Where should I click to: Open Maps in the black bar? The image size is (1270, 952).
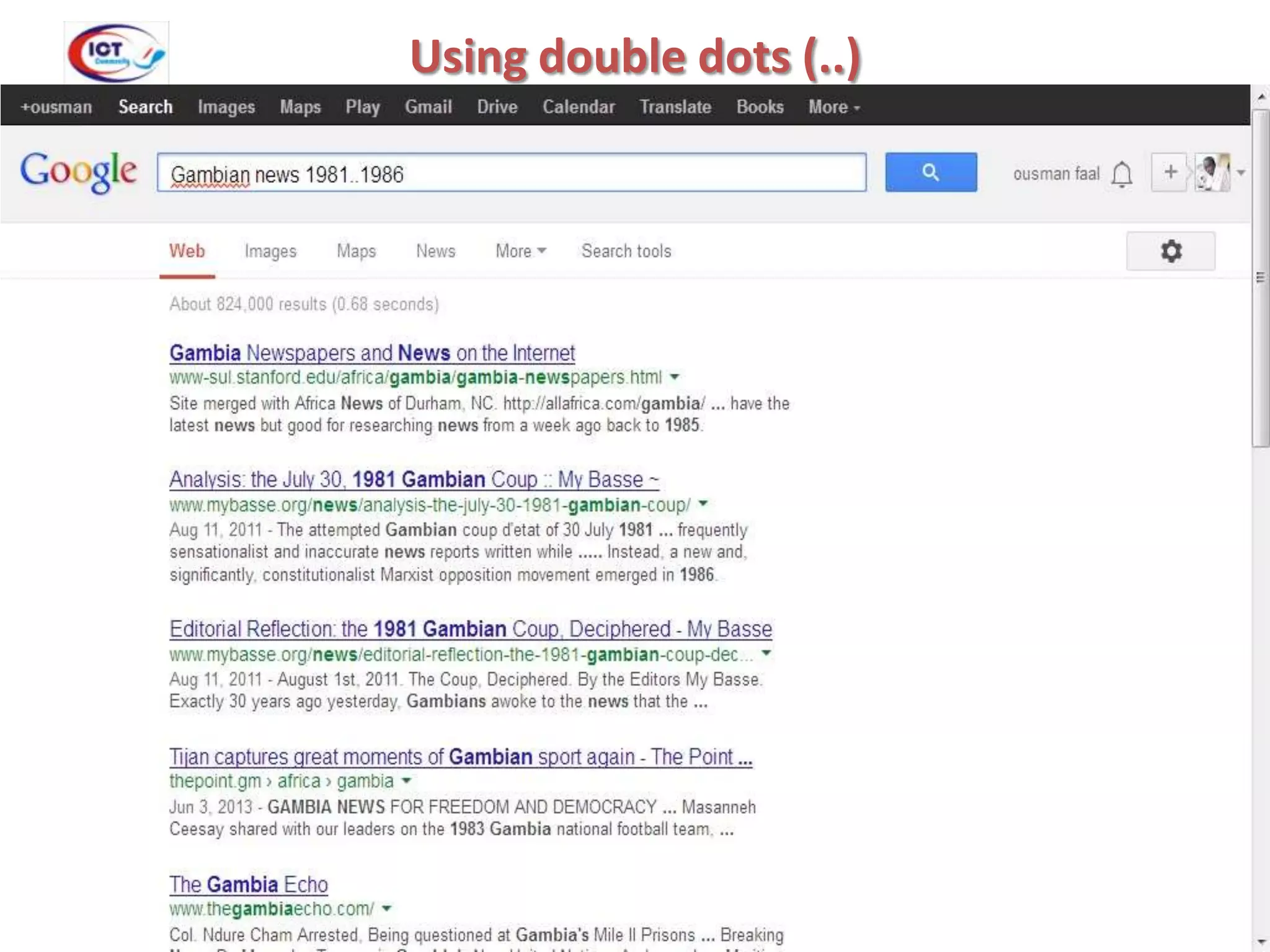click(300, 107)
